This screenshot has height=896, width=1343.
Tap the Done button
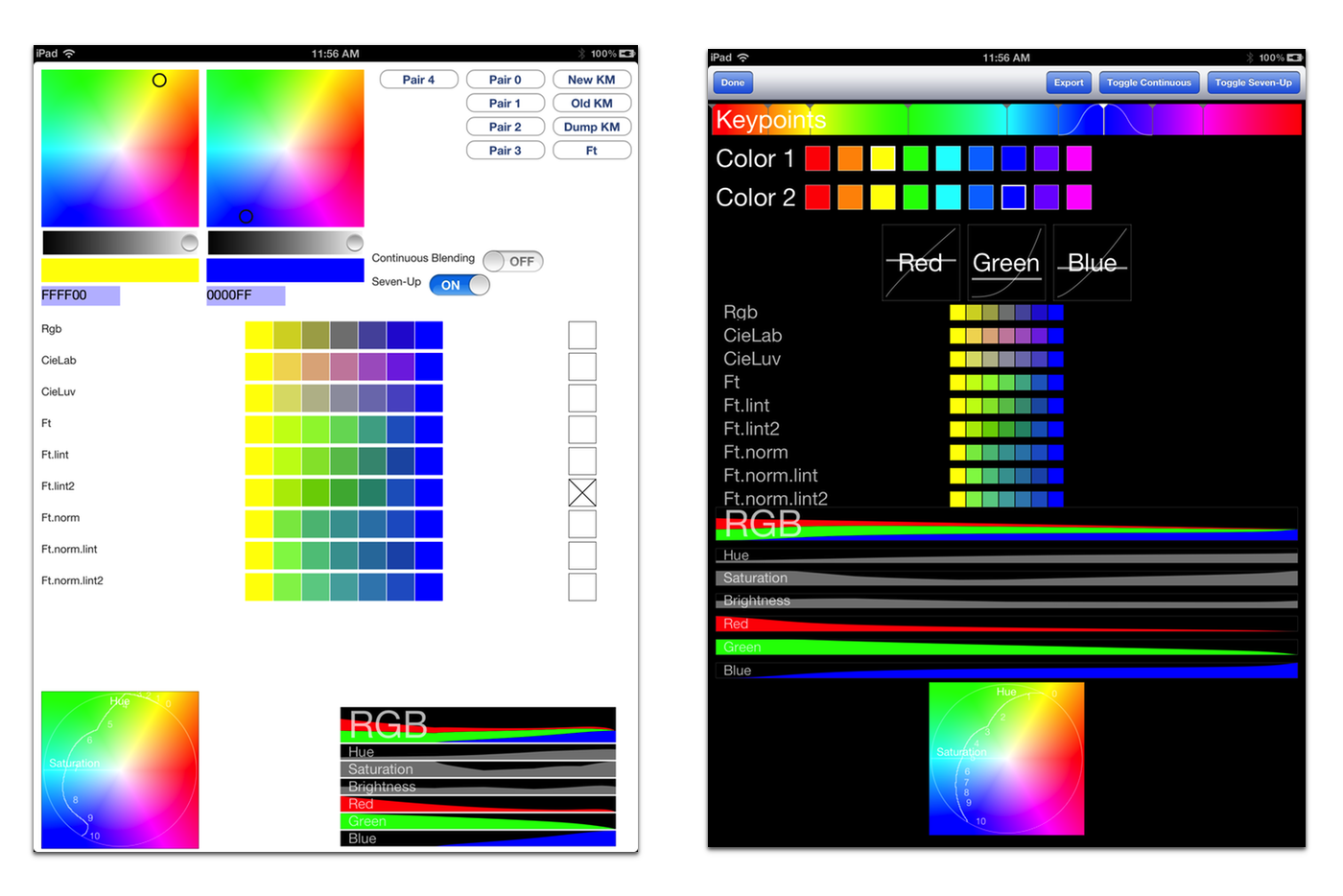[732, 83]
